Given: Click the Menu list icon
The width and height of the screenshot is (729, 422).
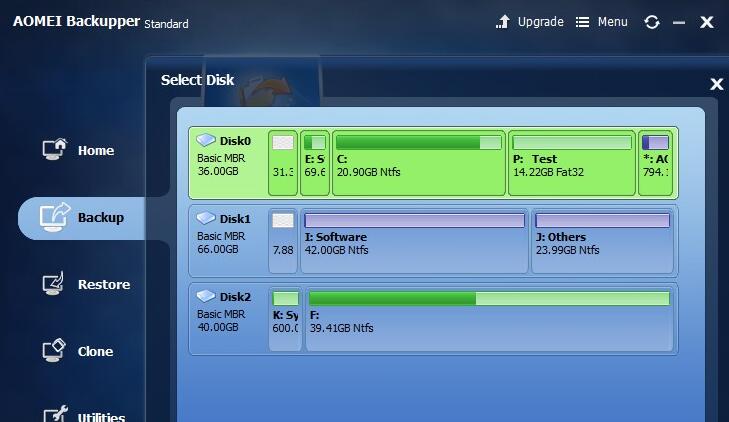Looking at the screenshot, I should coord(582,22).
